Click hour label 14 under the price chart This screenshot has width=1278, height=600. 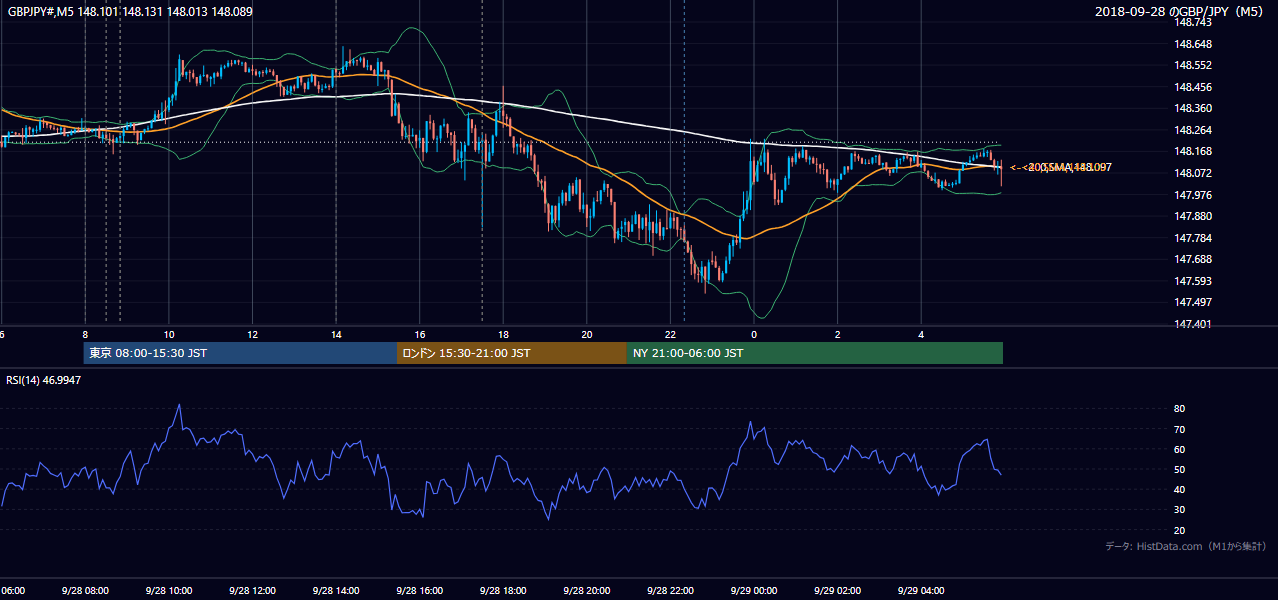(336, 334)
